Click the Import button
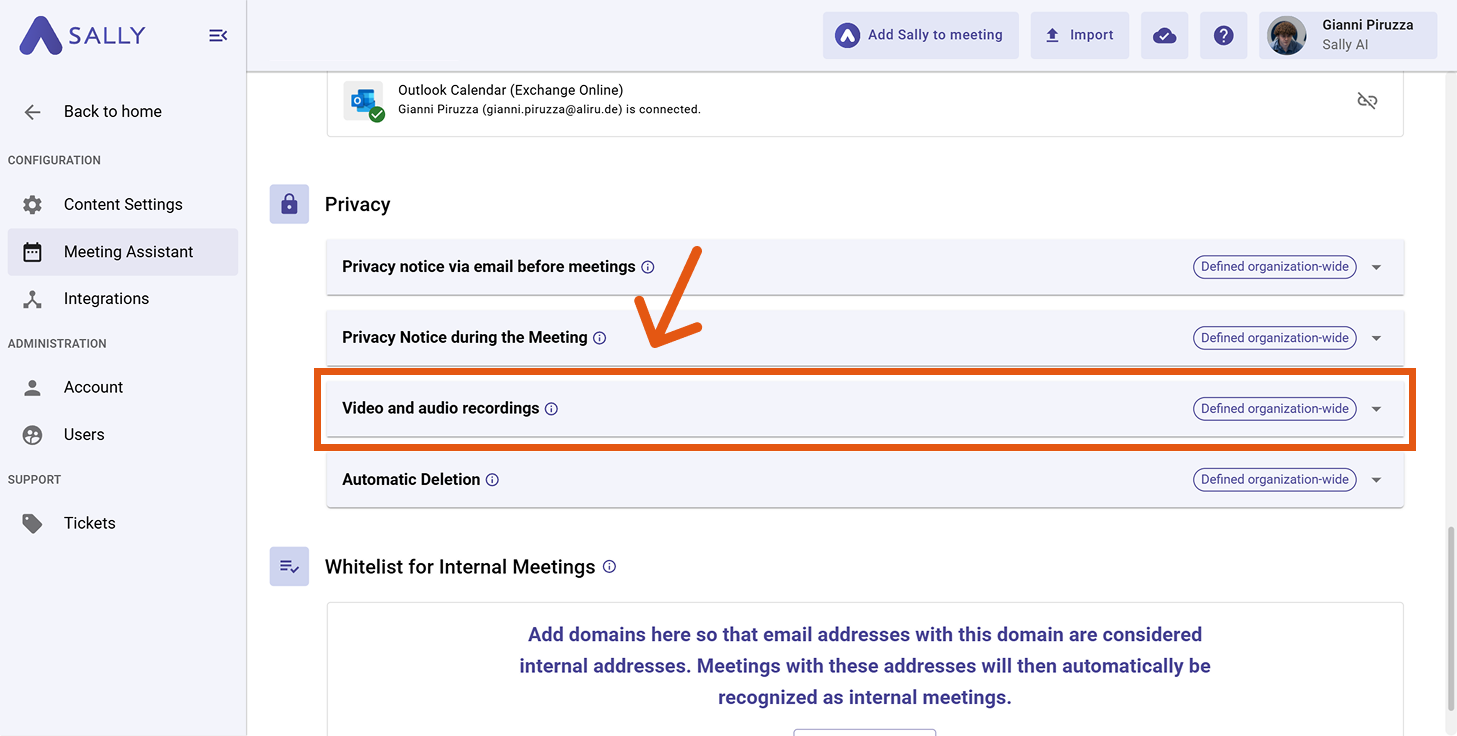This screenshot has width=1457, height=736. [1079, 35]
